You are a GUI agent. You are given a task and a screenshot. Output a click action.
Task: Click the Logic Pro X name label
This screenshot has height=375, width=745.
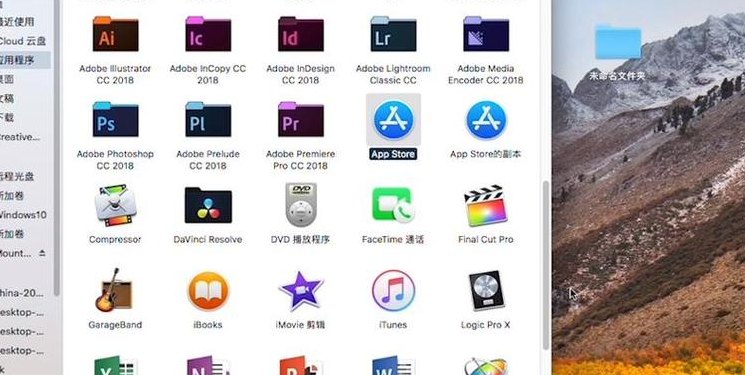pyautogui.click(x=486, y=325)
